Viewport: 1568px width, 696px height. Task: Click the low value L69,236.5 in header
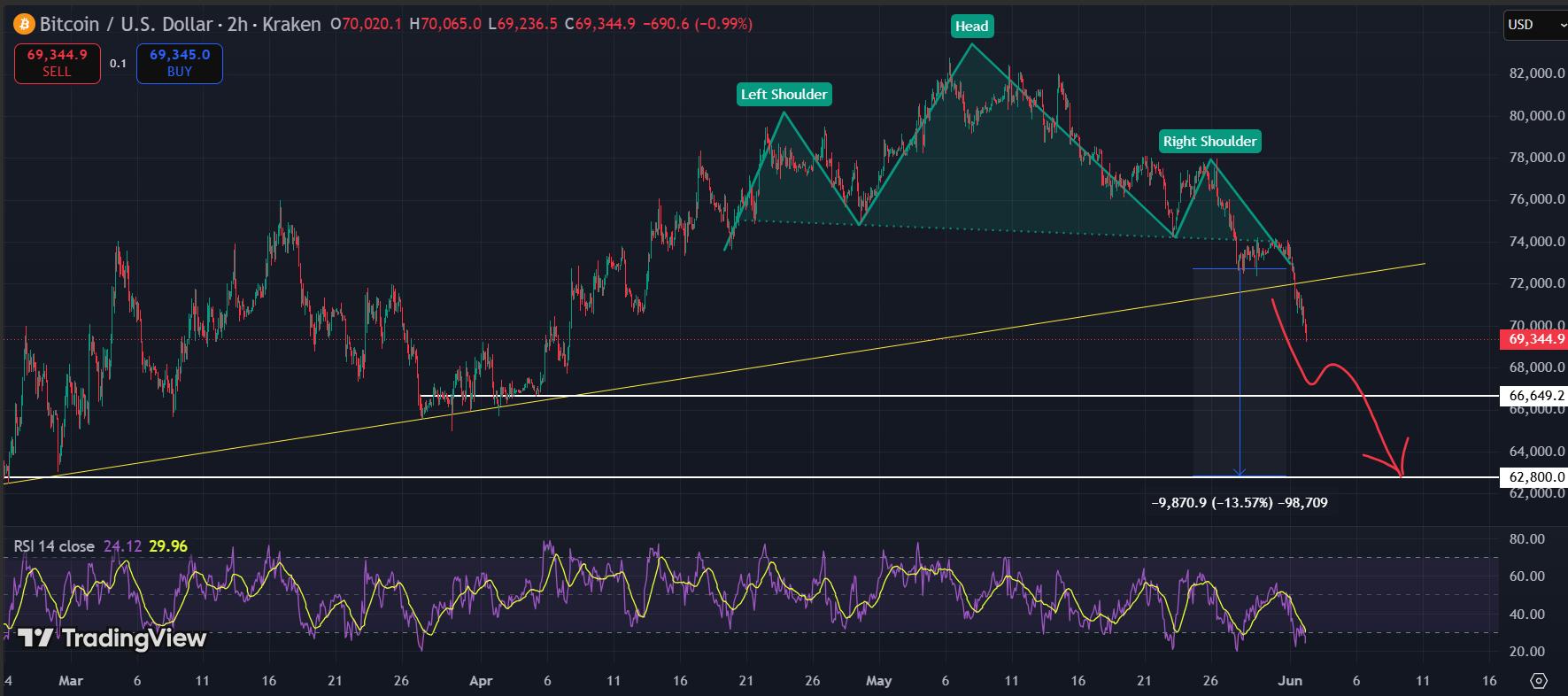pos(523,24)
